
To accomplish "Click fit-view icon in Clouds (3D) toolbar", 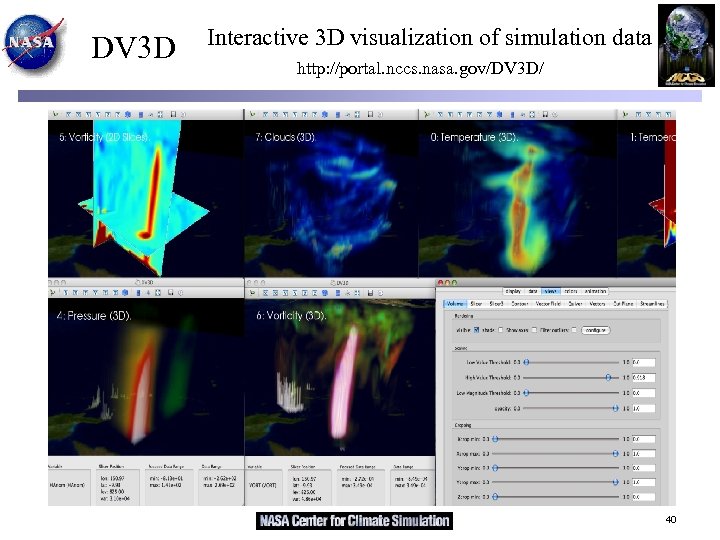I will (x=357, y=114).
